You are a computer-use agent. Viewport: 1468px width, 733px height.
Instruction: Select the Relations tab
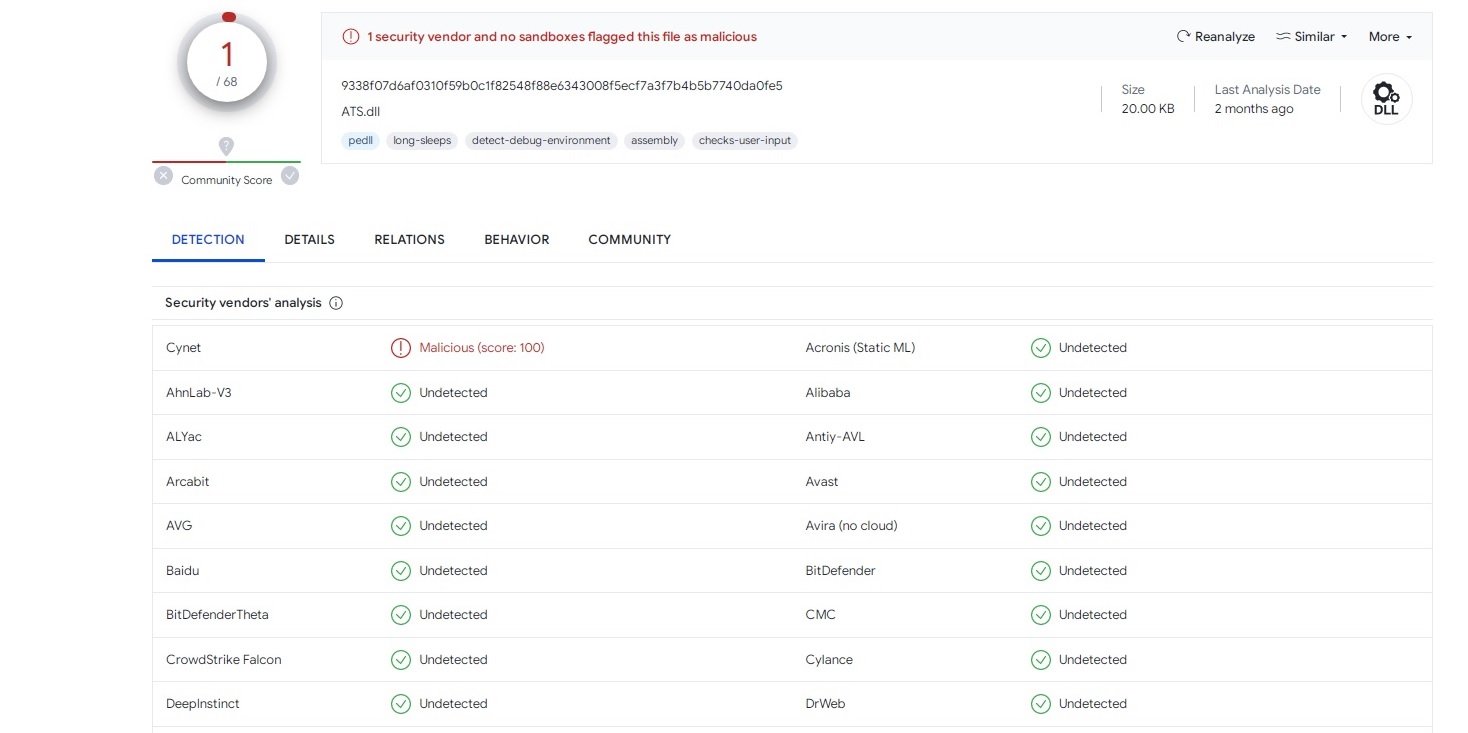[409, 240]
